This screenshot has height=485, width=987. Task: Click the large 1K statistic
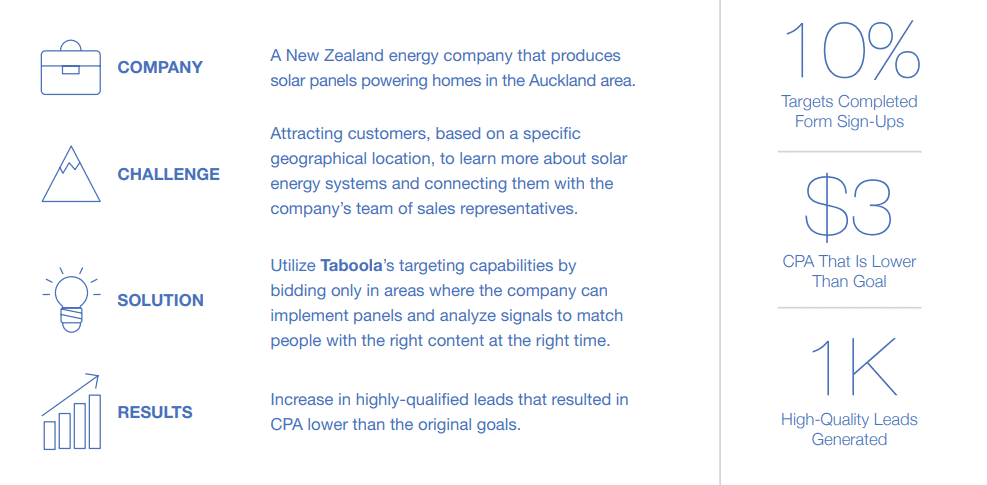[x=849, y=366]
